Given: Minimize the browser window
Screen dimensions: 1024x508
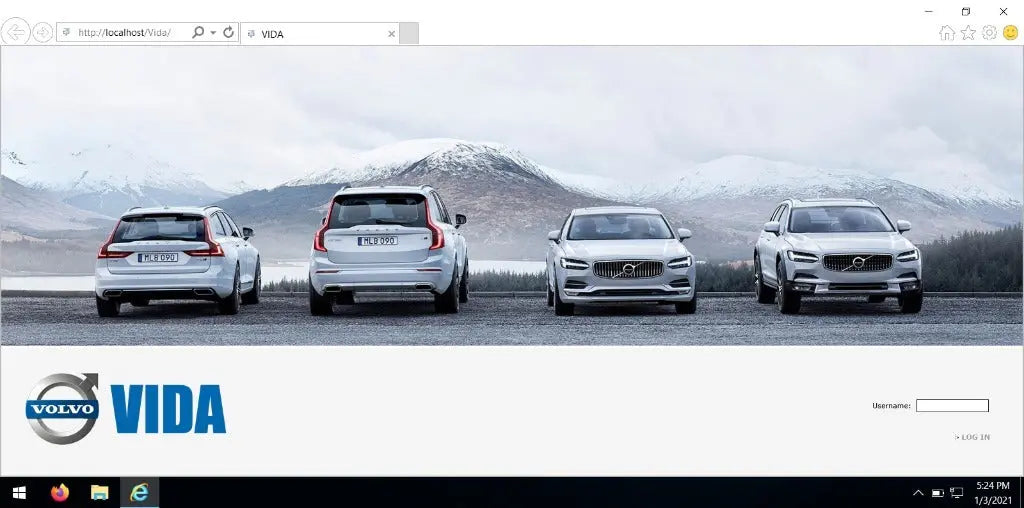Looking at the screenshot, I should [929, 11].
